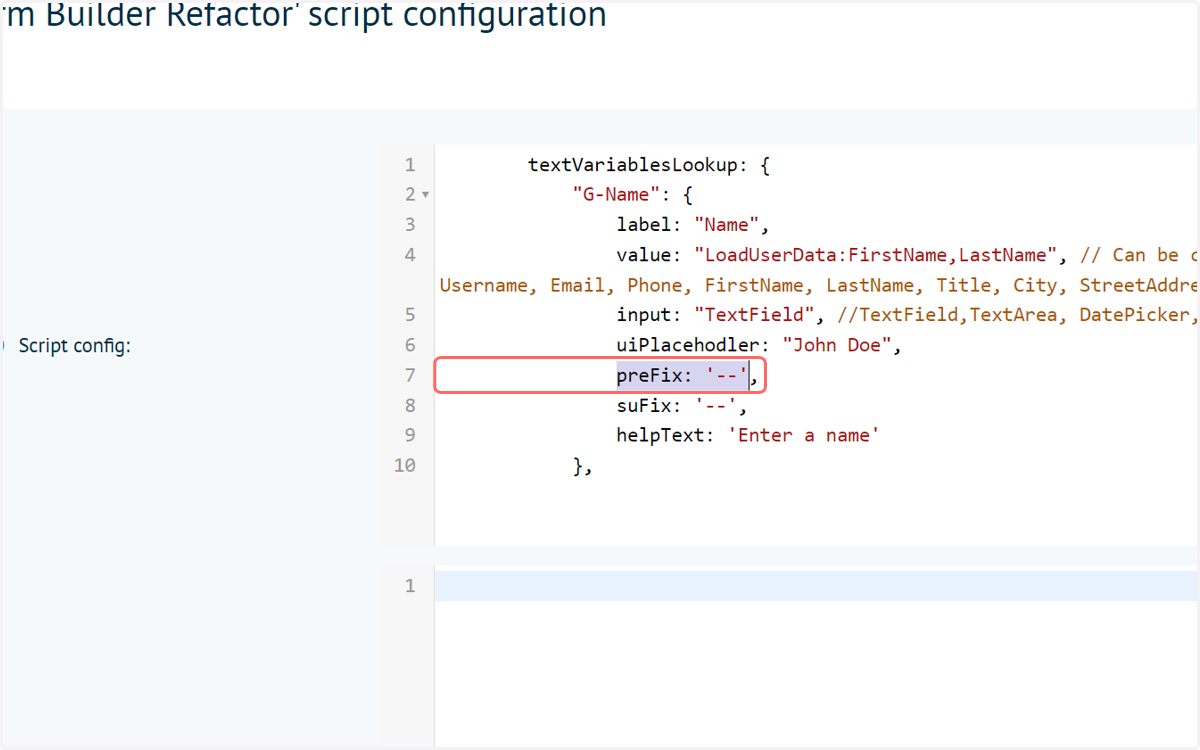Click the textVariablesLookup line
The width and height of the screenshot is (1200, 750).
pos(648,165)
